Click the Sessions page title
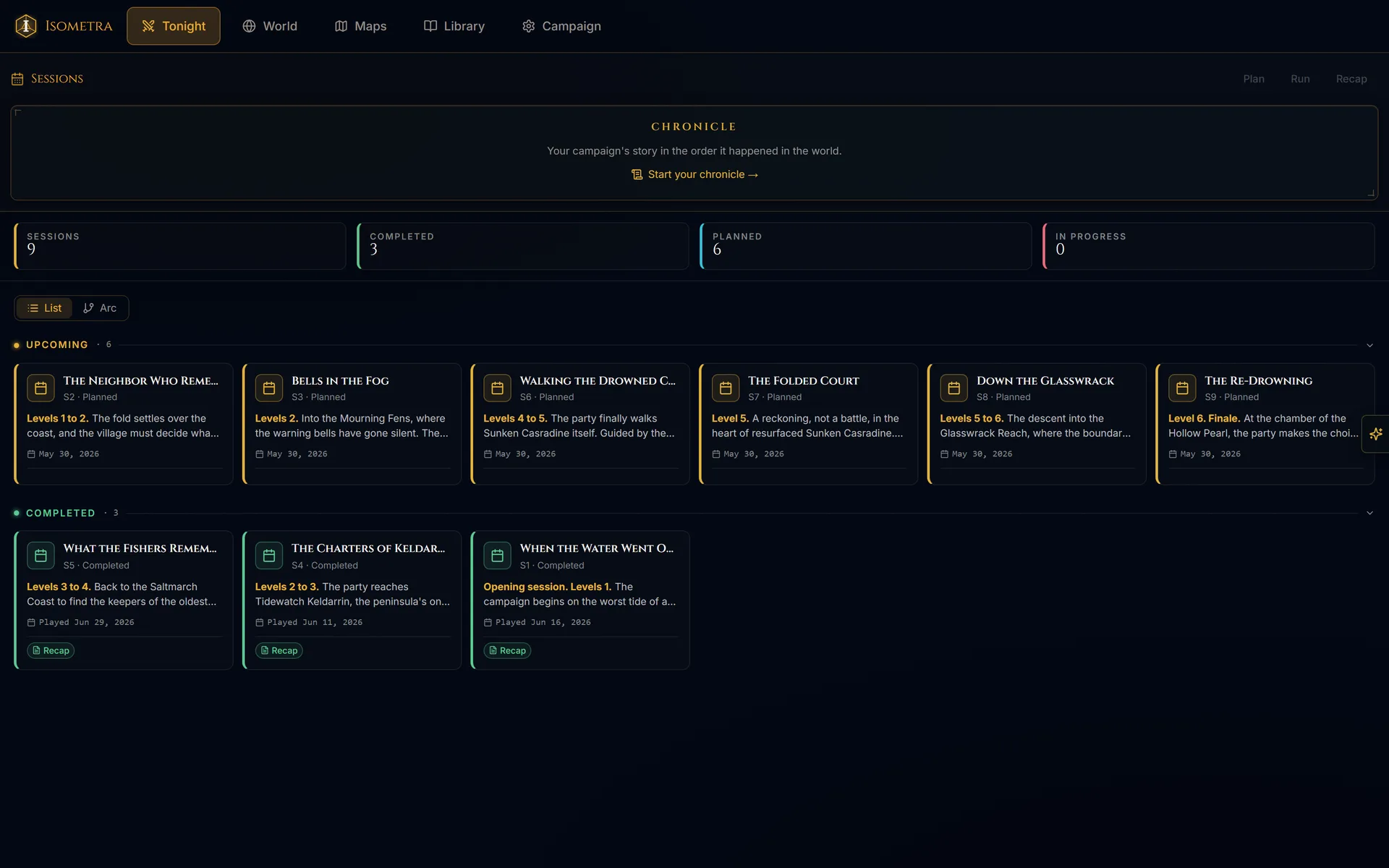Viewport: 1389px width, 868px height. click(57, 79)
